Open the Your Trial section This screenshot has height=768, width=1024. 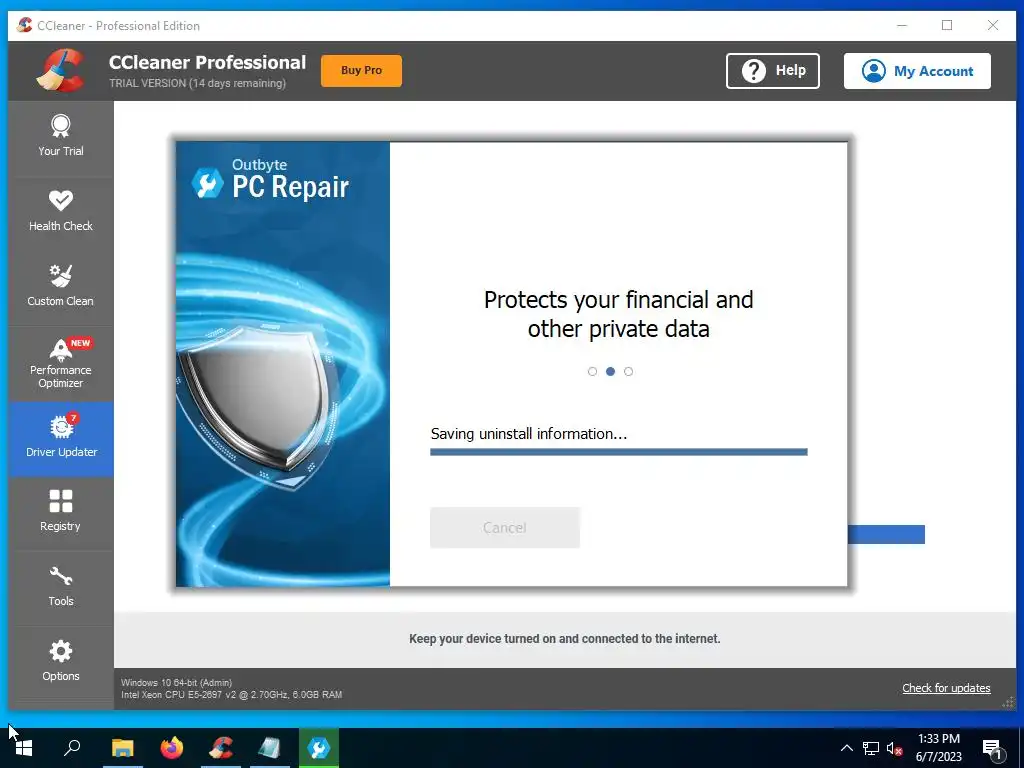click(x=61, y=138)
